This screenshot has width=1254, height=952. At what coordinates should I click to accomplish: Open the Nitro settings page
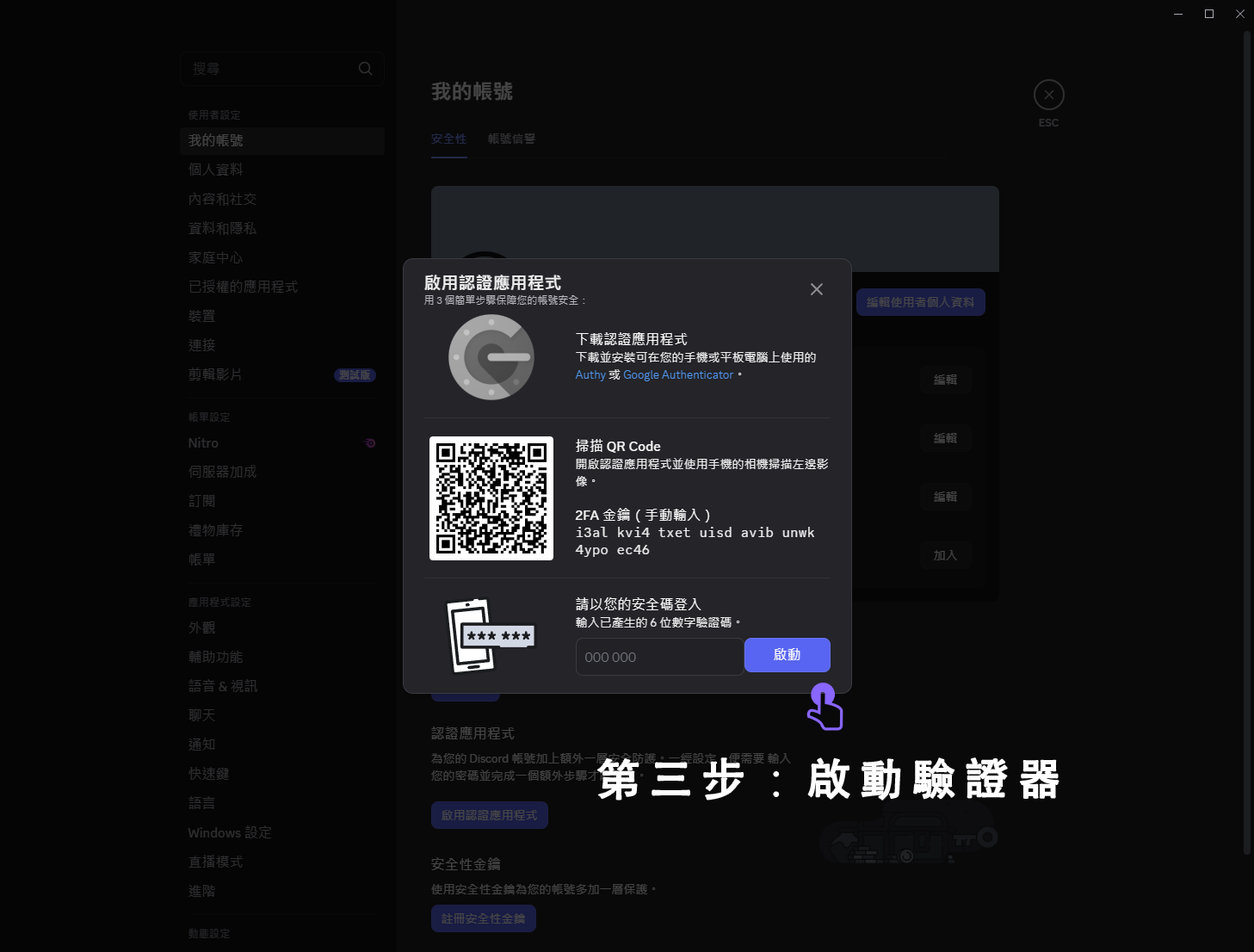tap(282, 443)
